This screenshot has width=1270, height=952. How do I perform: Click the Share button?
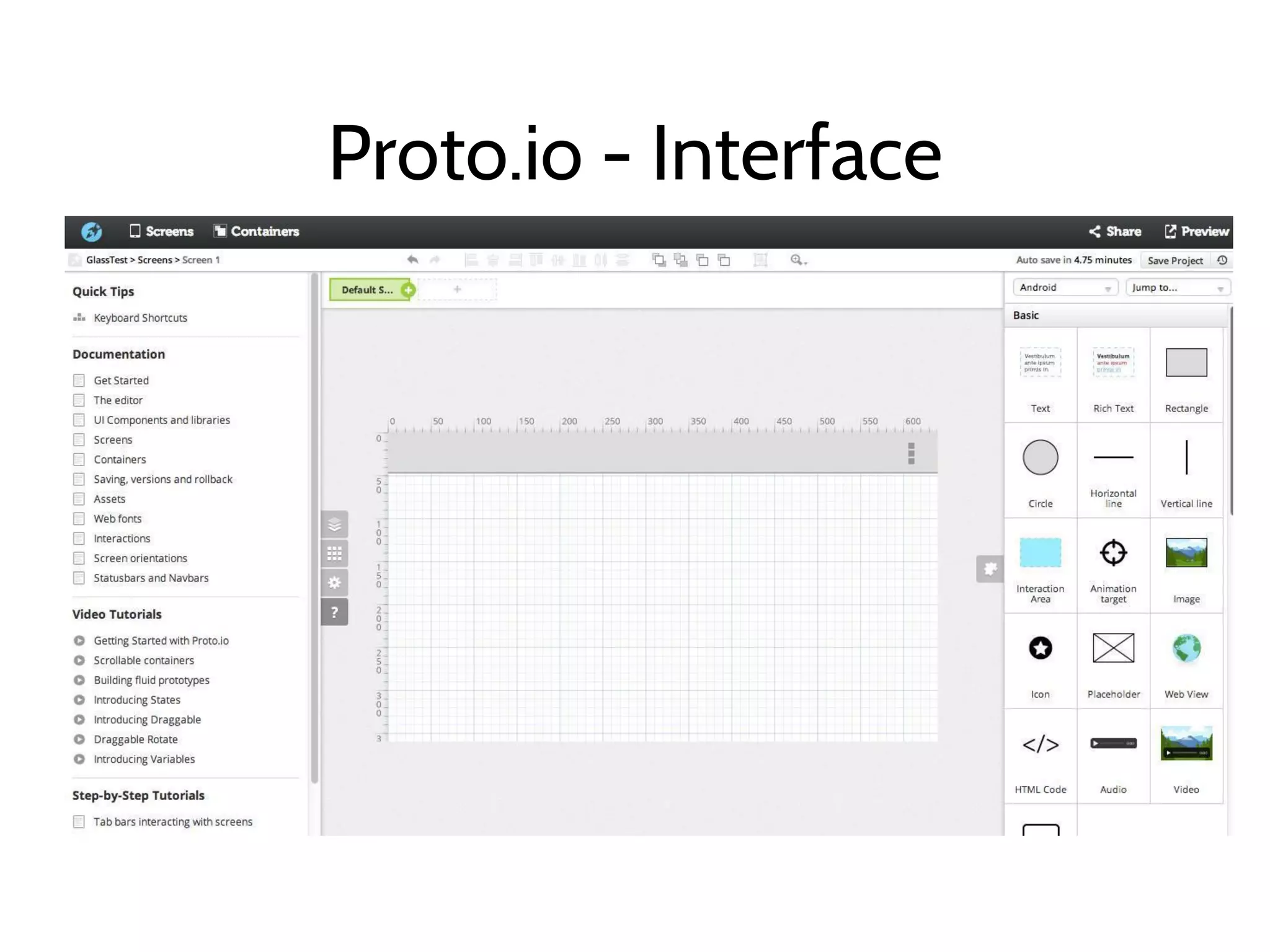tap(1115, 231)
